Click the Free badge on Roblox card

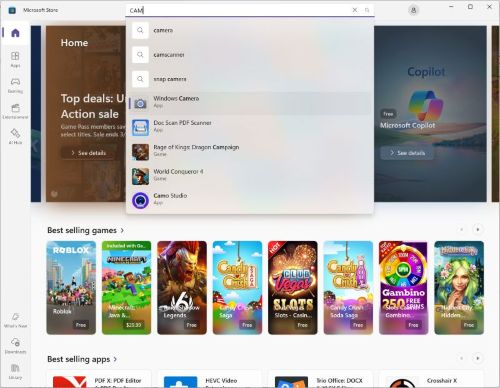(81, 325)
